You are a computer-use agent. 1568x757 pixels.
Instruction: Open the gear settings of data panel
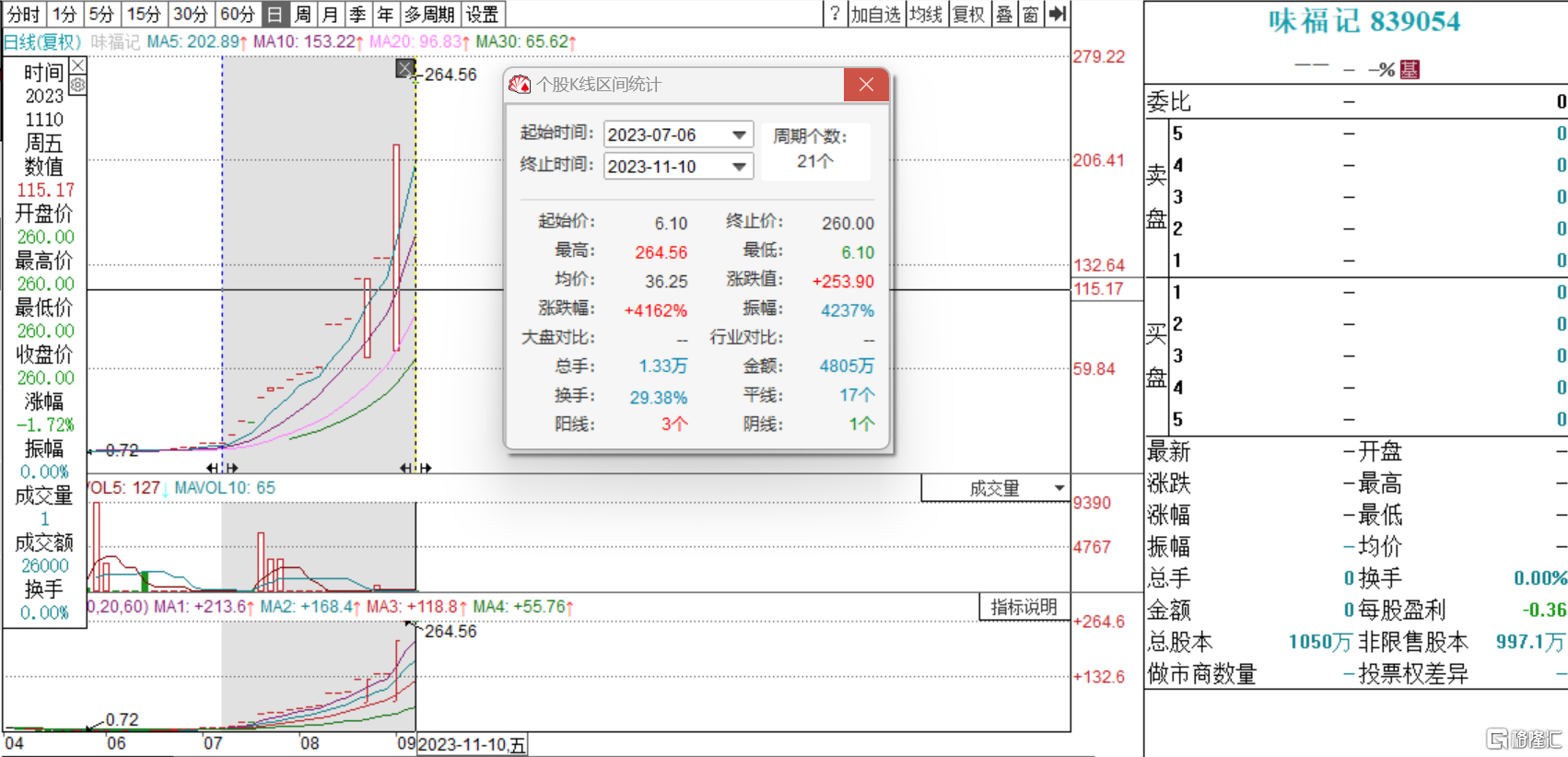click(x=78, y=85)
